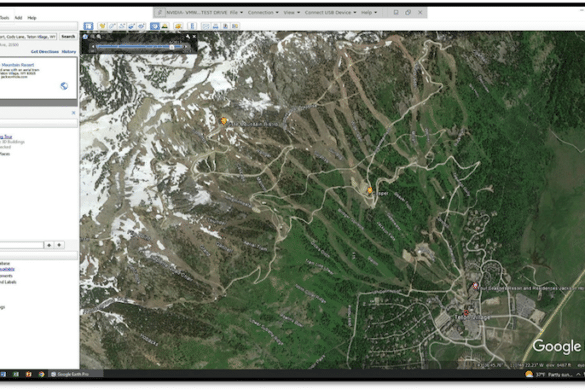Click the pin icon on VMware toolbar
The width and height of the screenshot is (585, 390).
tap(160, 12)
